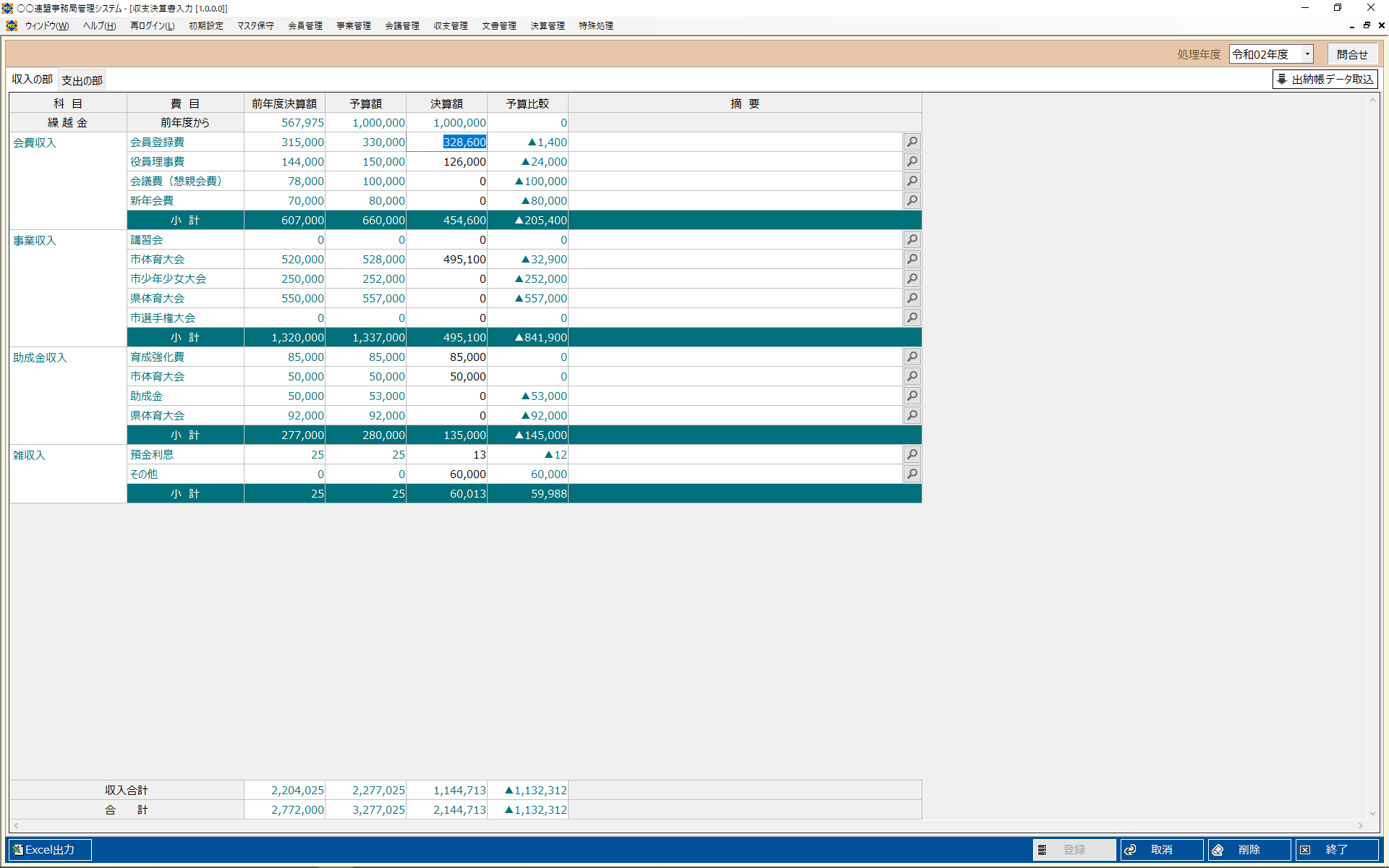Image resolution: width=1389 pixels, height=868 pixels.
Task: Switch to 支出の部 tab
Action: point(82,80)
